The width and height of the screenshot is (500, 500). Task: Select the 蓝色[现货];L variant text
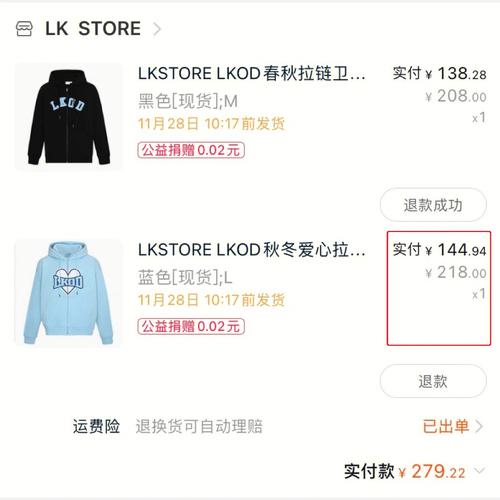tap(185, 277)
